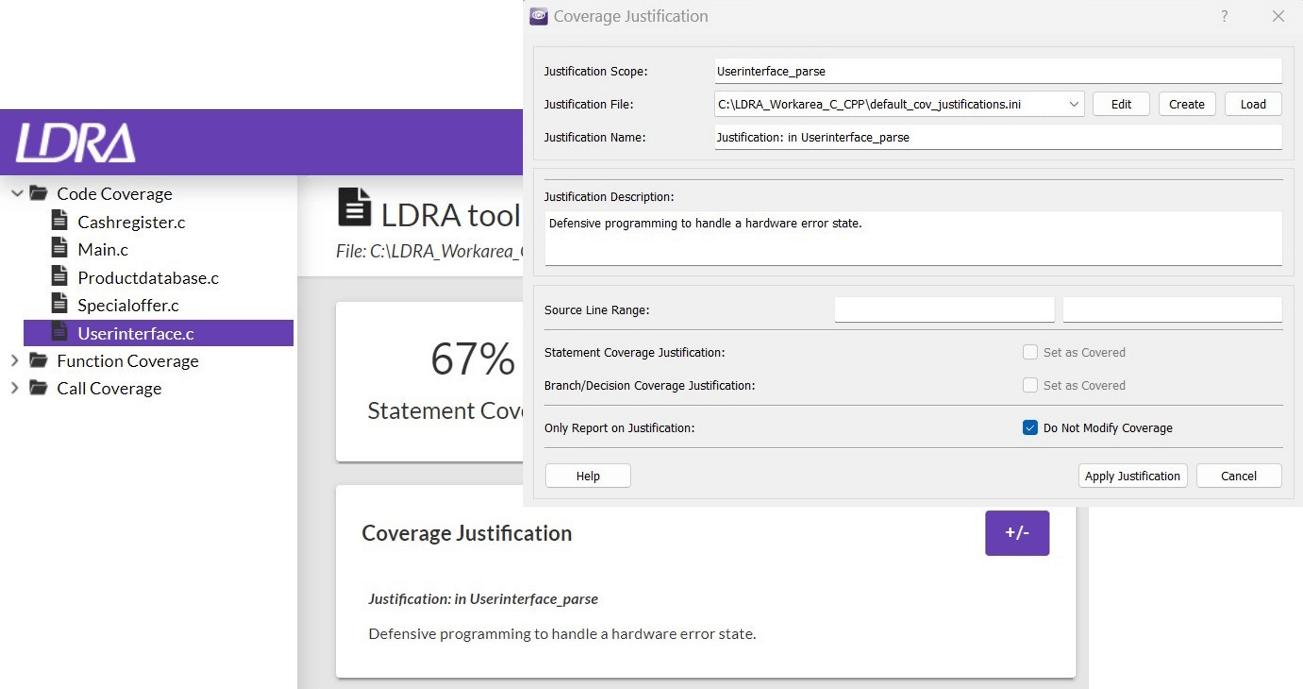
Task: Toggle Statement Coverage Set as Covered checkbox
Action: tap(1030, 352)
